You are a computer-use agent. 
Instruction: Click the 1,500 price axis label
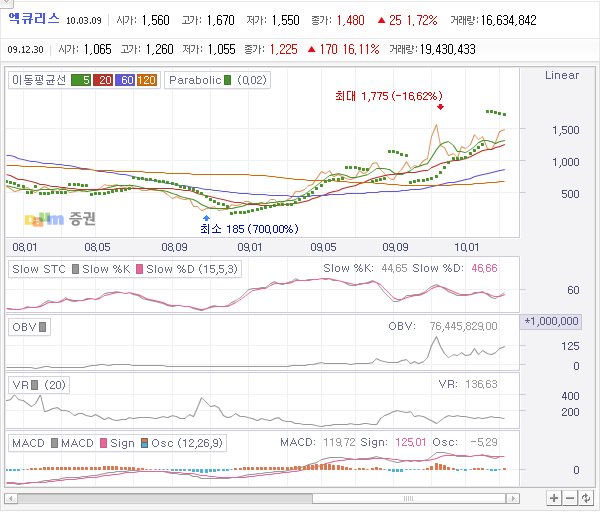click(566, 130)
